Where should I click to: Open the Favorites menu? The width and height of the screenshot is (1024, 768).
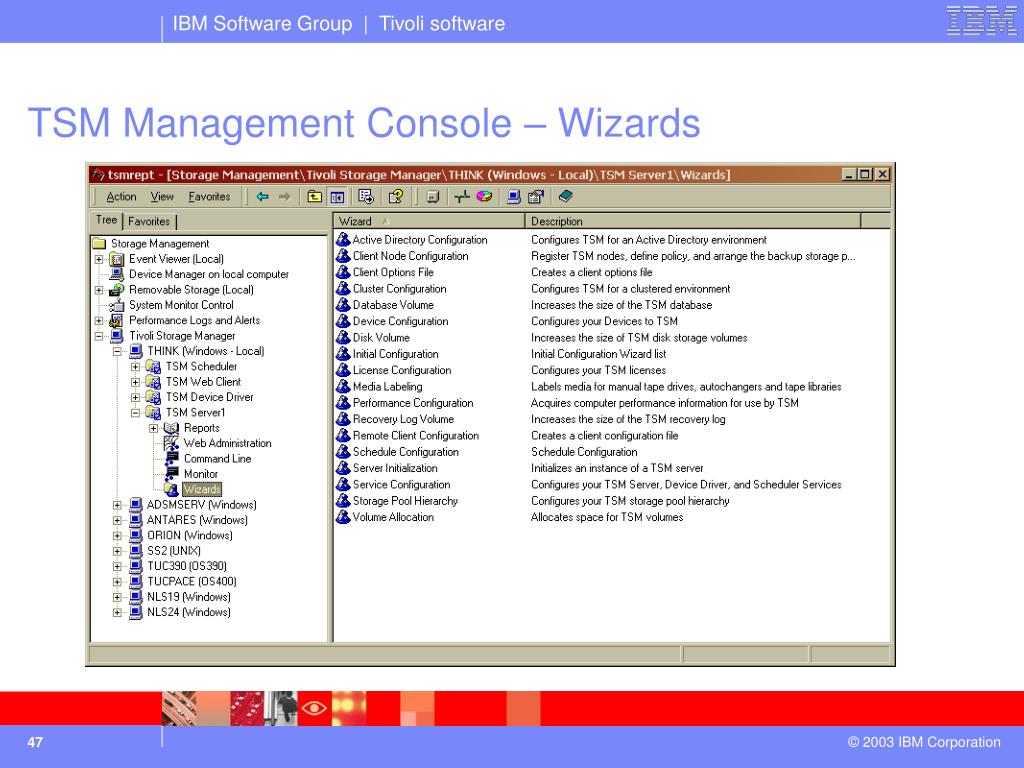point(209,197)
